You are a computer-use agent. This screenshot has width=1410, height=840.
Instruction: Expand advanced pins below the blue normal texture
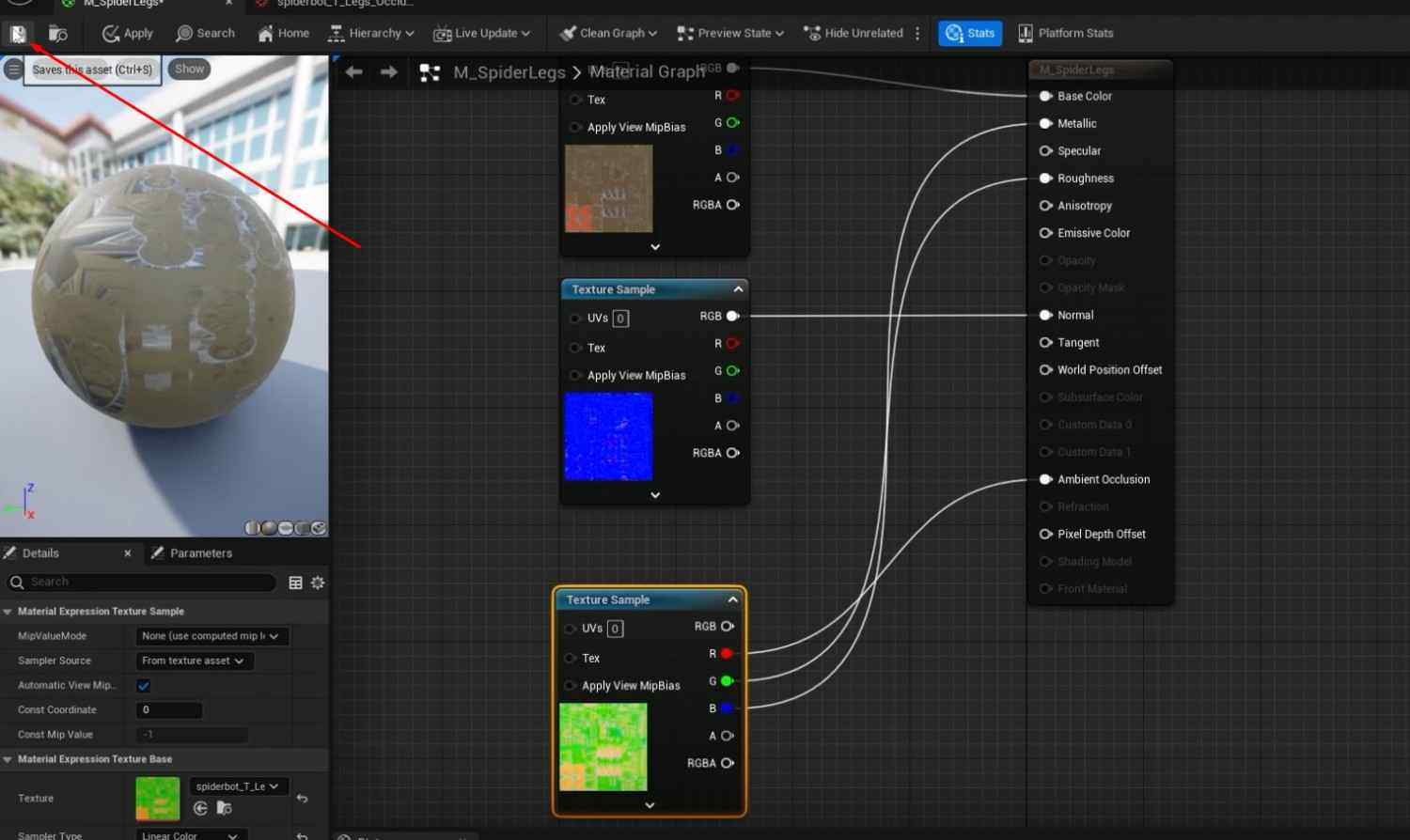[655, 495]
